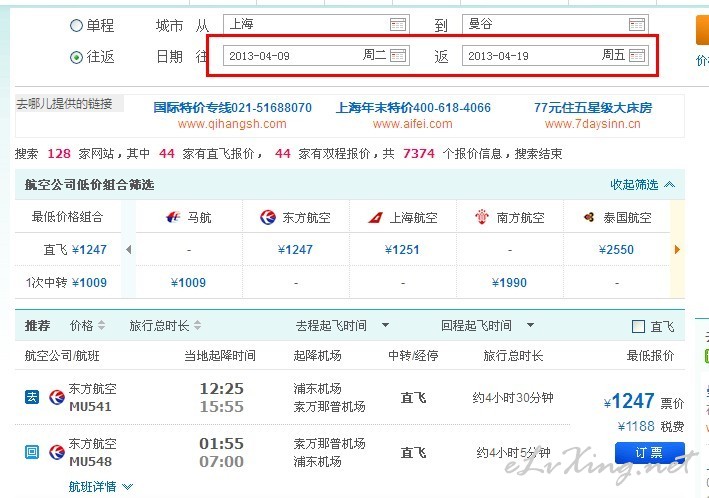Open the 去程起飞时间 dropdown

342,326
